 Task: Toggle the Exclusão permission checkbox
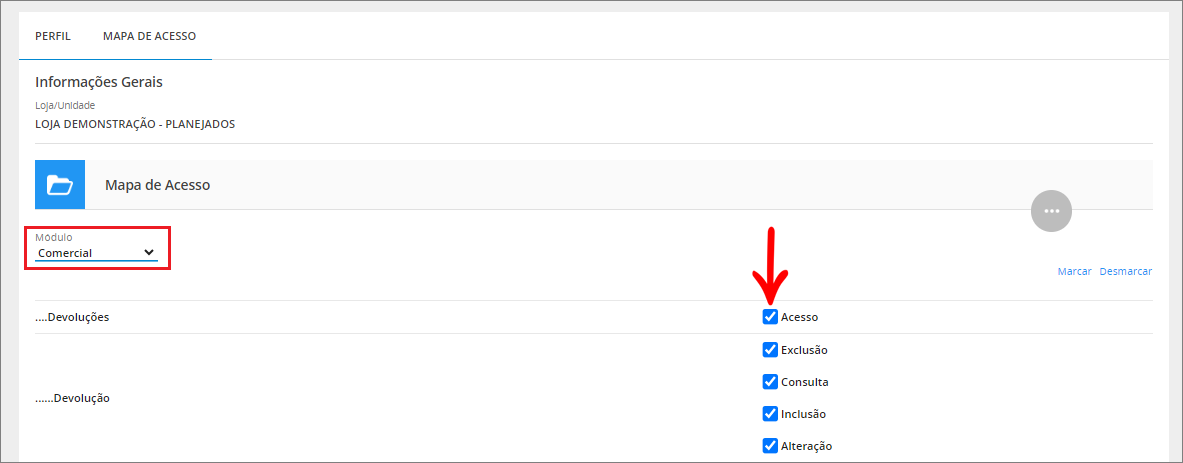click(x=770, y=350)
